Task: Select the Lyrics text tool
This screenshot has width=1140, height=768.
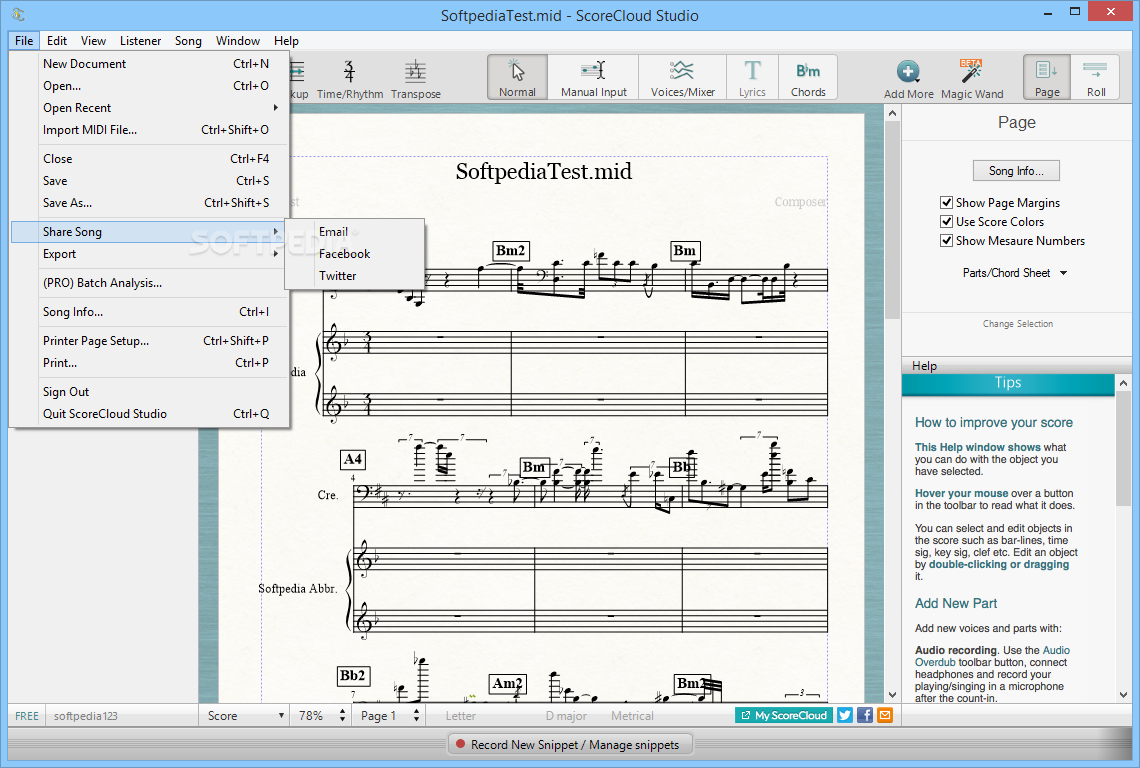Action: click(752, 77)
